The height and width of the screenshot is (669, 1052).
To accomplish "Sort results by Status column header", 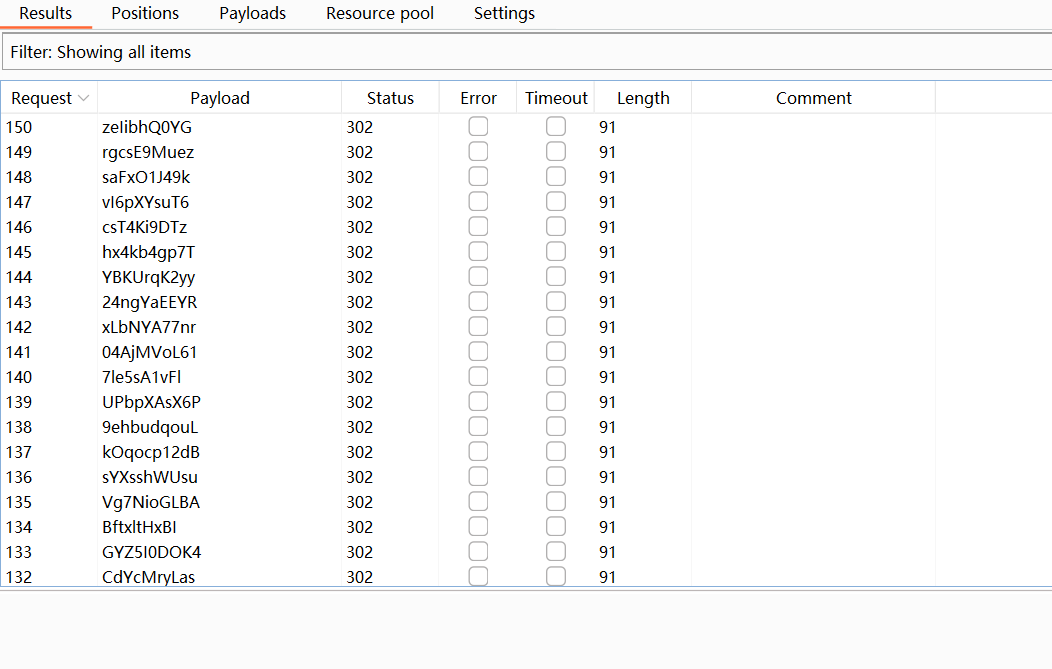I will point(390,98).
